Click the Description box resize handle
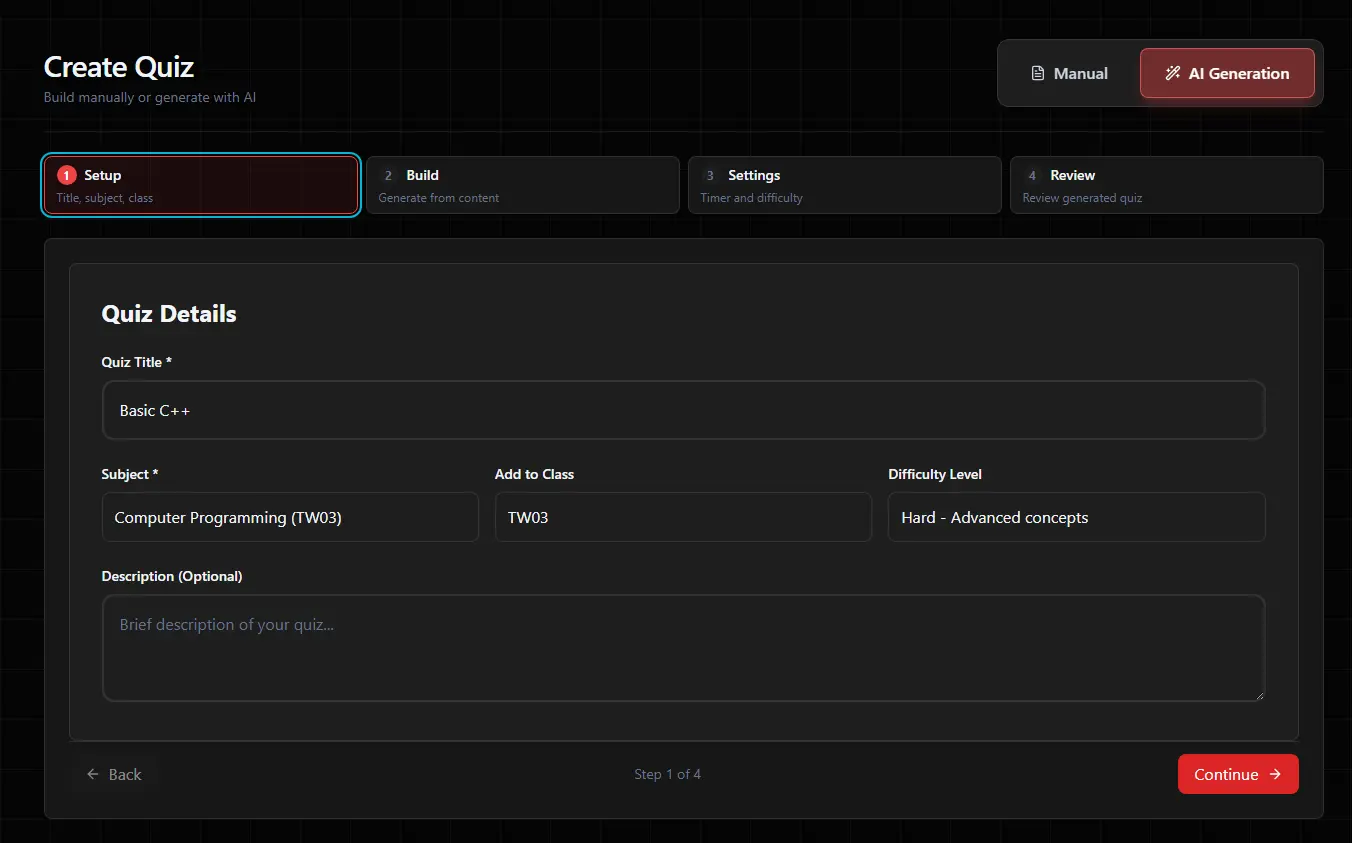Screen dimensions: 1352x843 [1259, 694]
